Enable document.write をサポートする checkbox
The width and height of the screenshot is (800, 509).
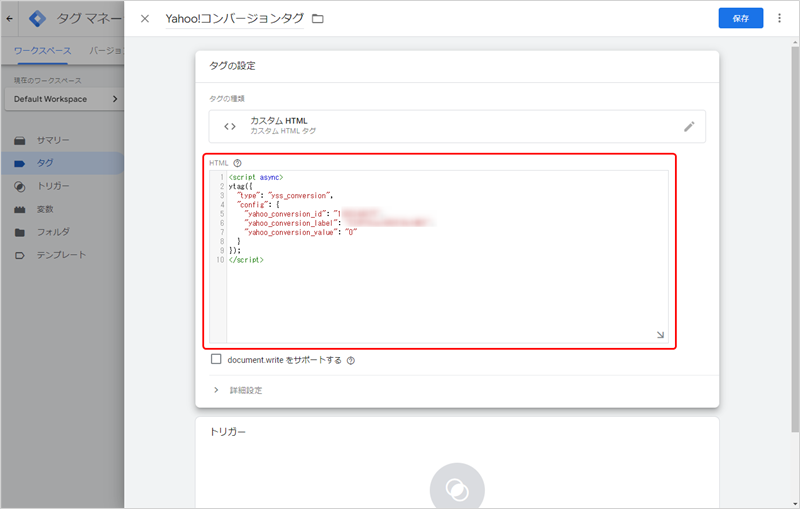click(216, 359)
